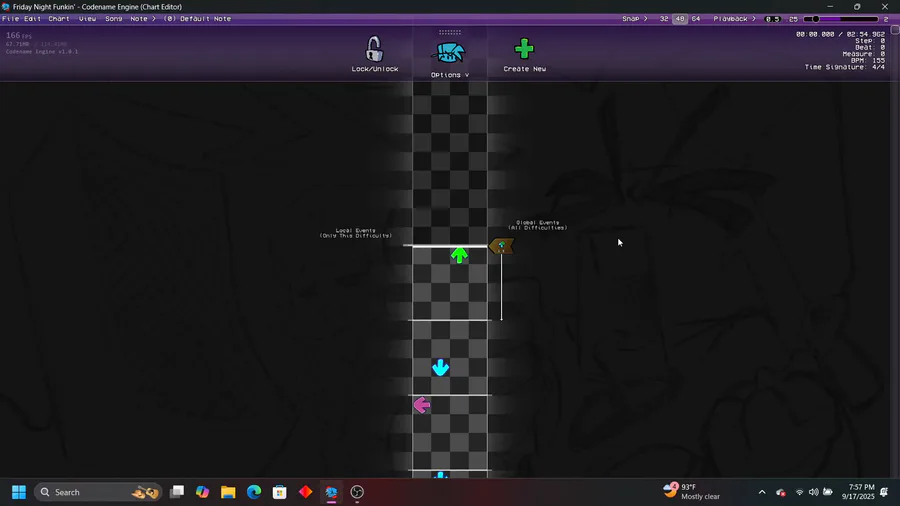Click the Codename Engine v1.0.1 text
The height and width of the screenshot is (506, 900).
pos(42,52)
